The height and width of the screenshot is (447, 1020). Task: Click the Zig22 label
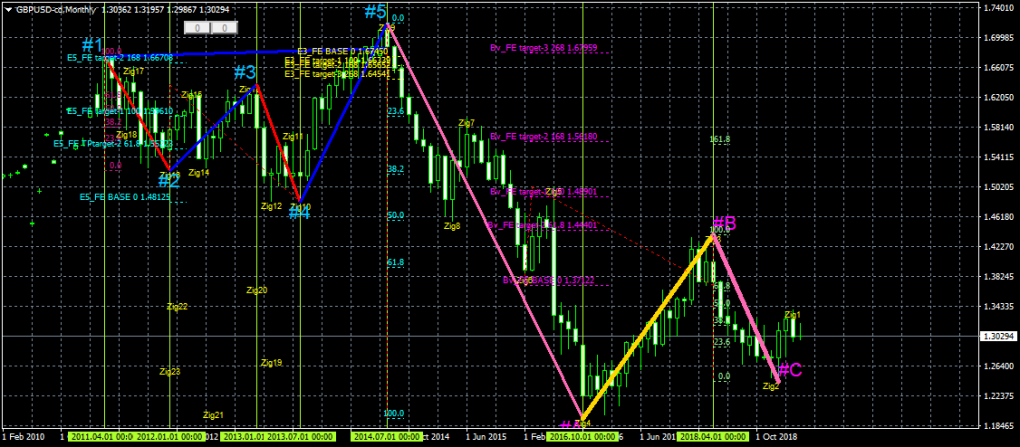point(177,306)
